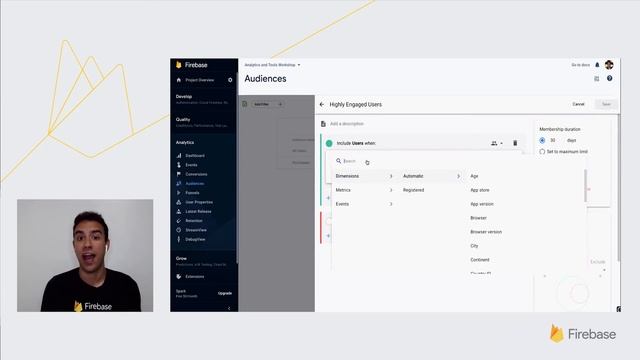Expand the Grow section

tap(202, 261)
